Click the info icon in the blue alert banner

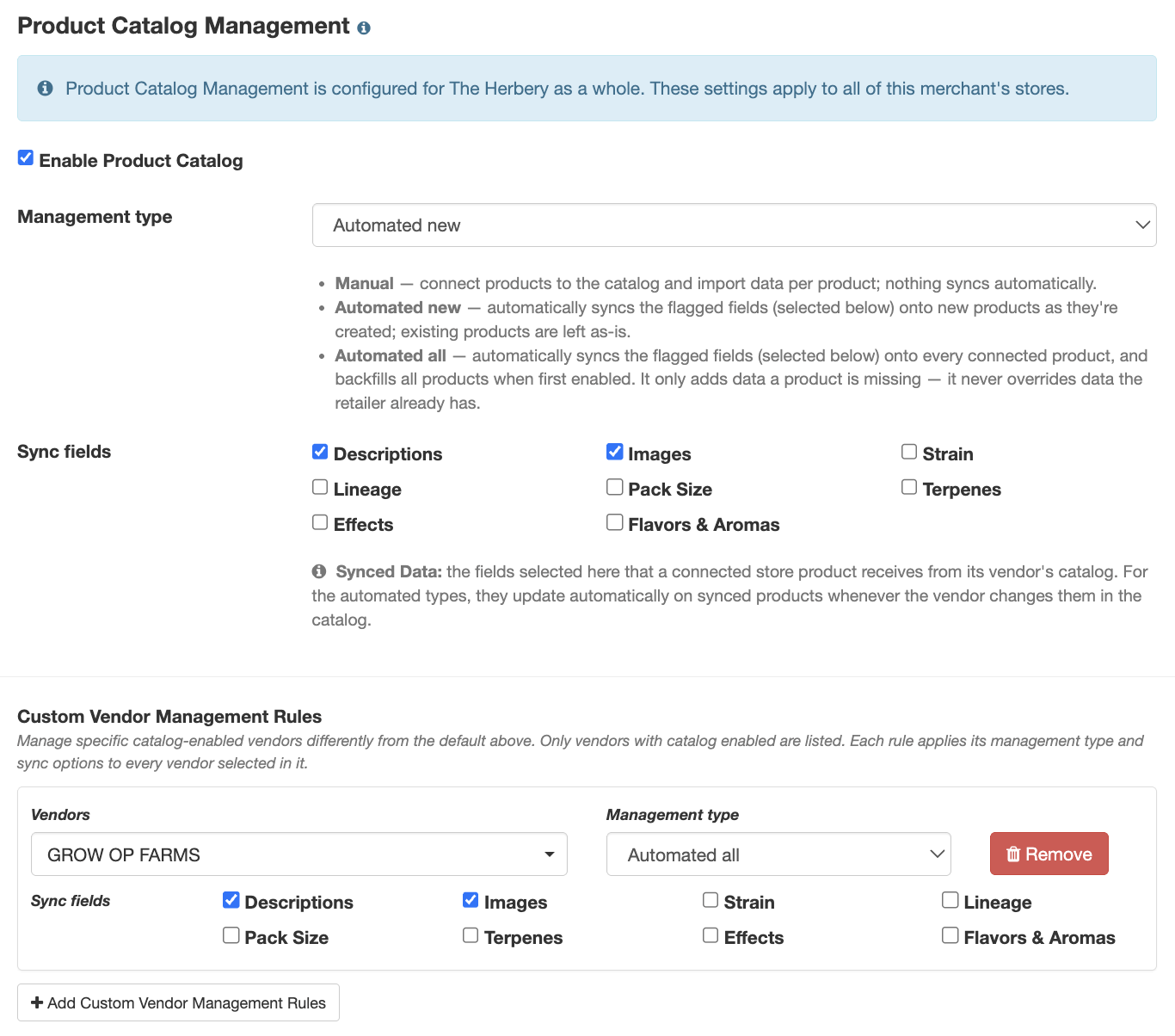click(46, 89)
